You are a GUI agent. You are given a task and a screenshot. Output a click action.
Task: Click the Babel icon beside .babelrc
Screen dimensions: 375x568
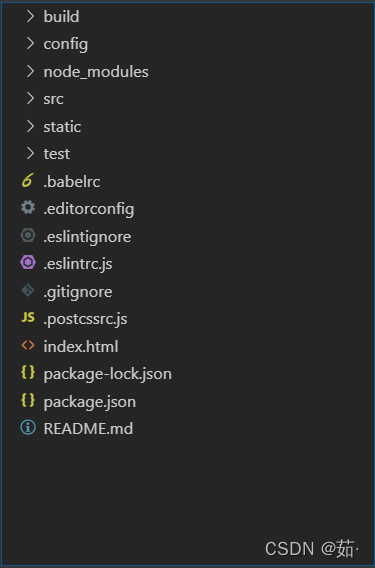[28, 180]
